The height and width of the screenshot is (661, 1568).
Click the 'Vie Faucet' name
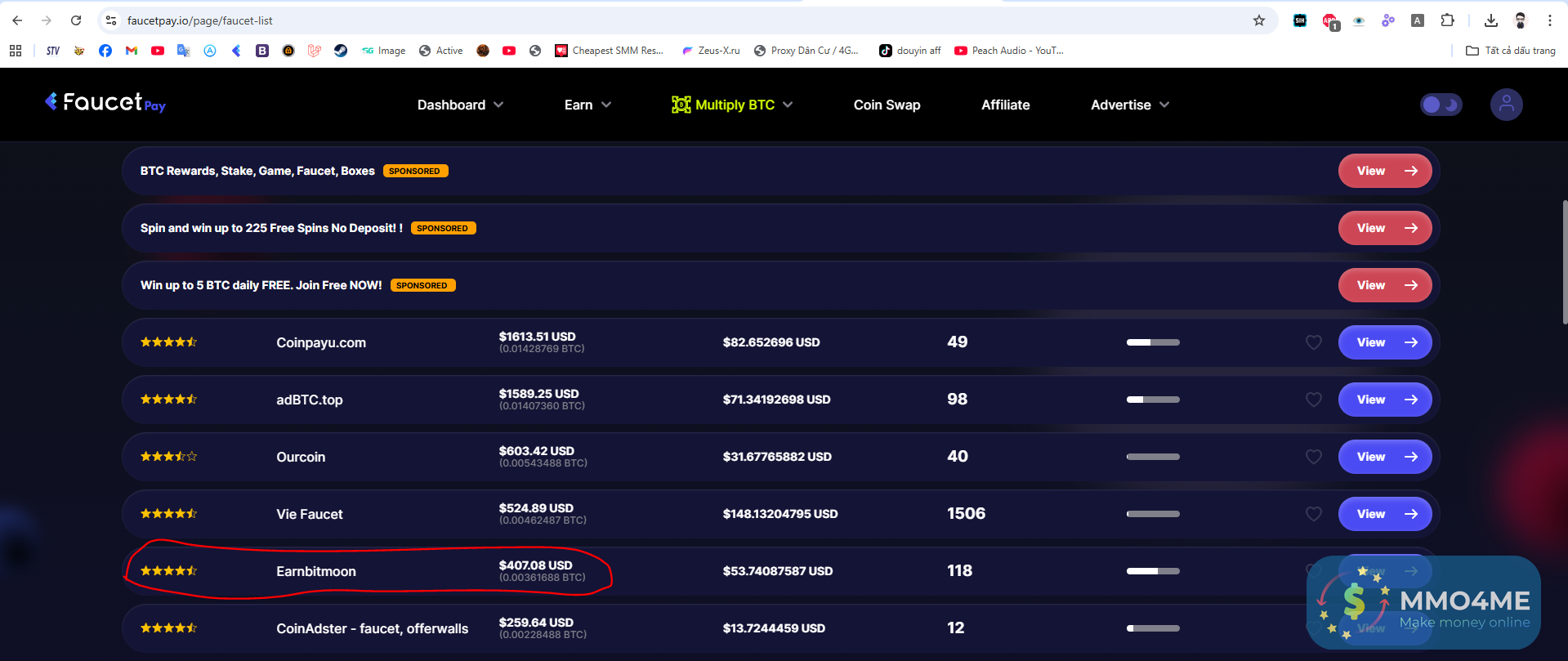click(x=310, y=514)
